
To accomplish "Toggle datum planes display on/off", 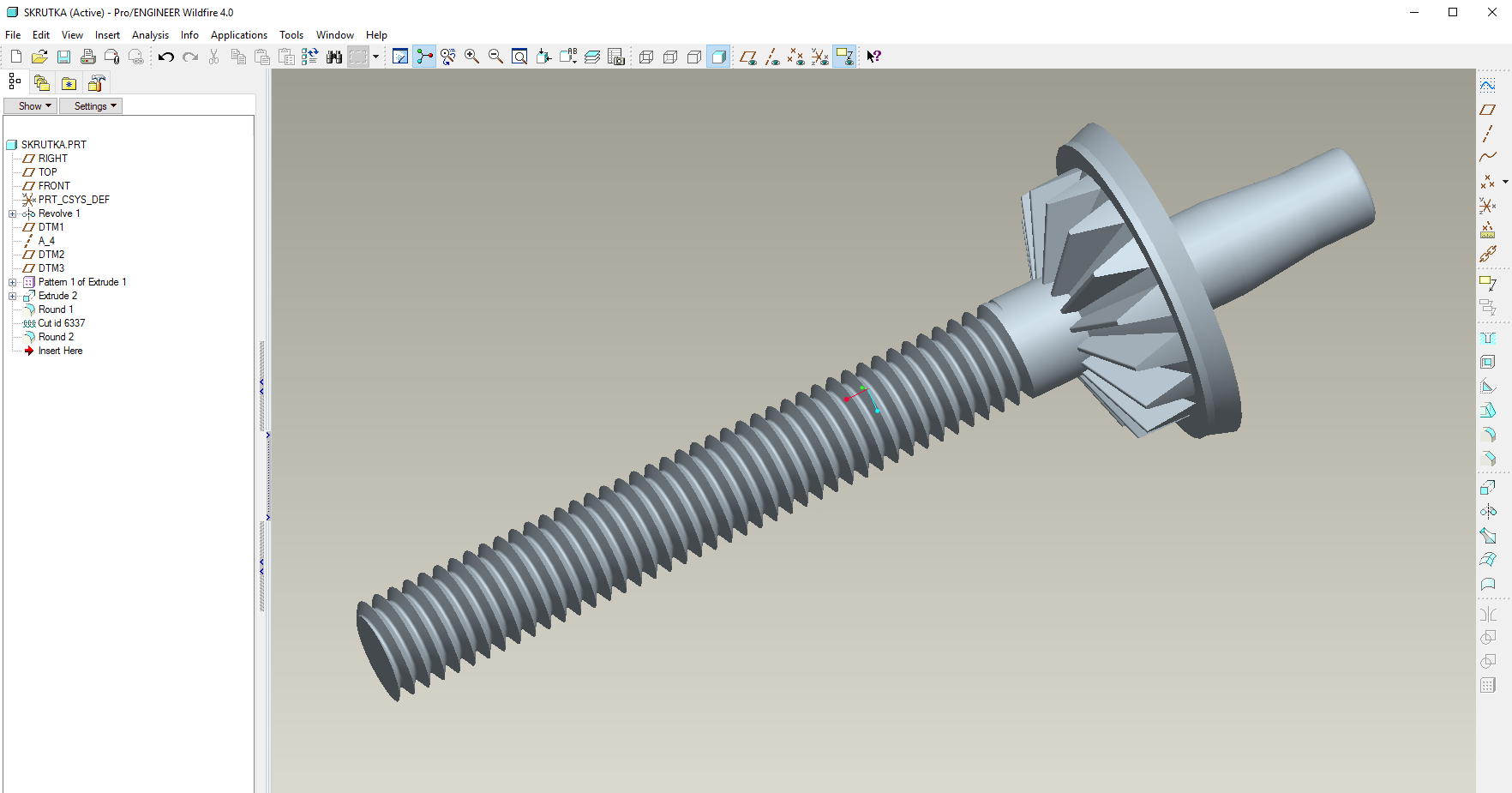I will coord(747,57).
